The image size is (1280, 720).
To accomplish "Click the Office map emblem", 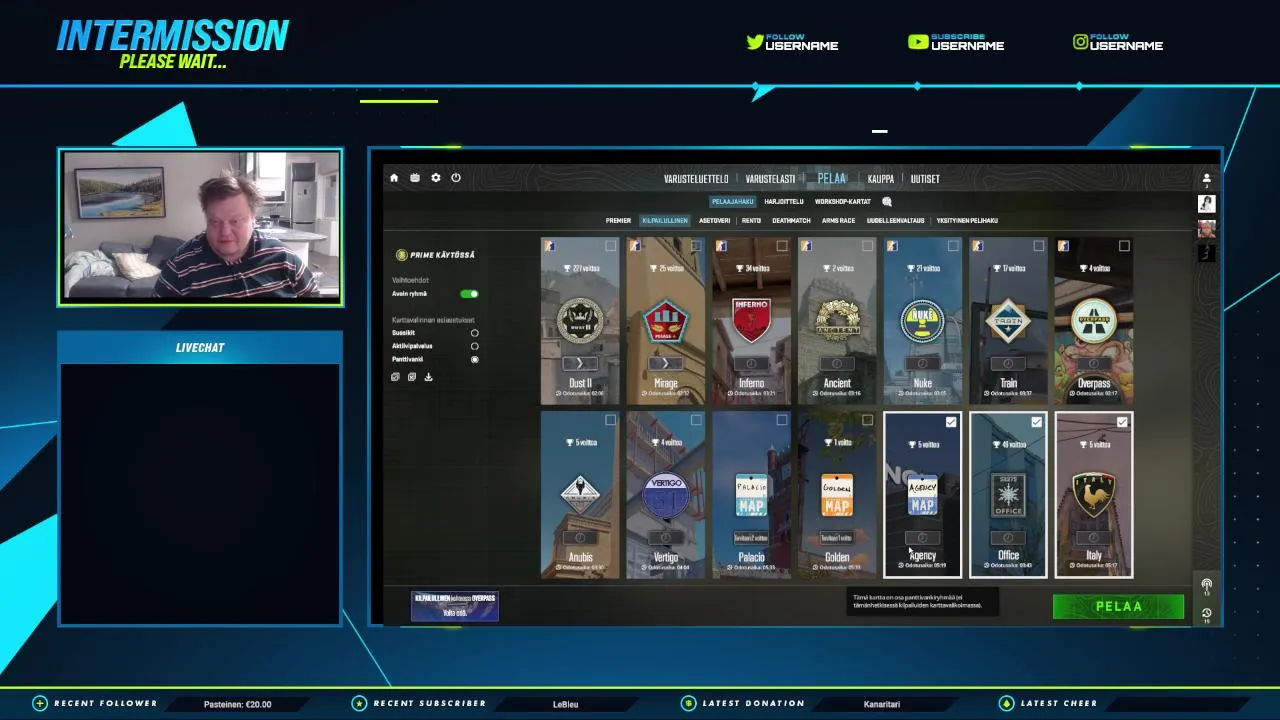I will 1008,495.
